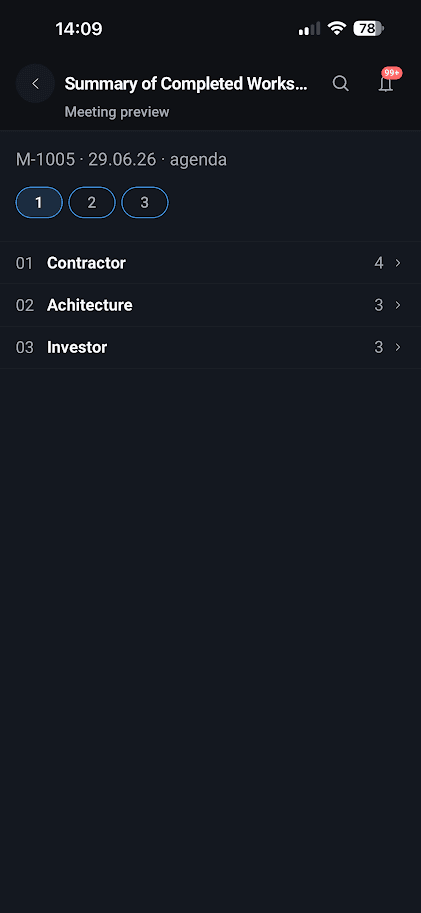Open the Contractor agenda section
The image size is (421, 913).
pos(210,263)
